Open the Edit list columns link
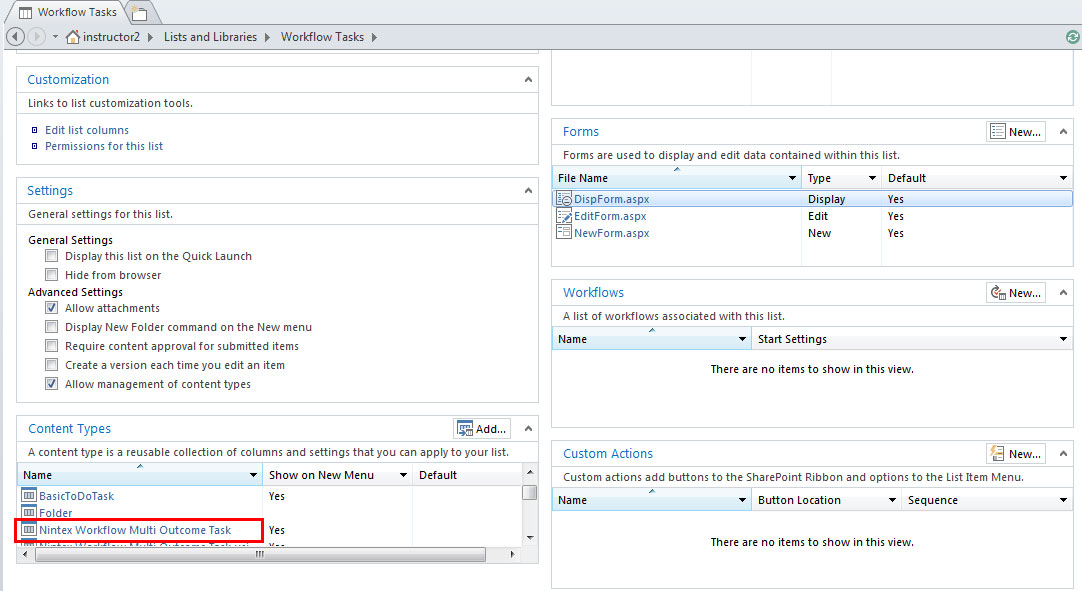 click(87, 130)
